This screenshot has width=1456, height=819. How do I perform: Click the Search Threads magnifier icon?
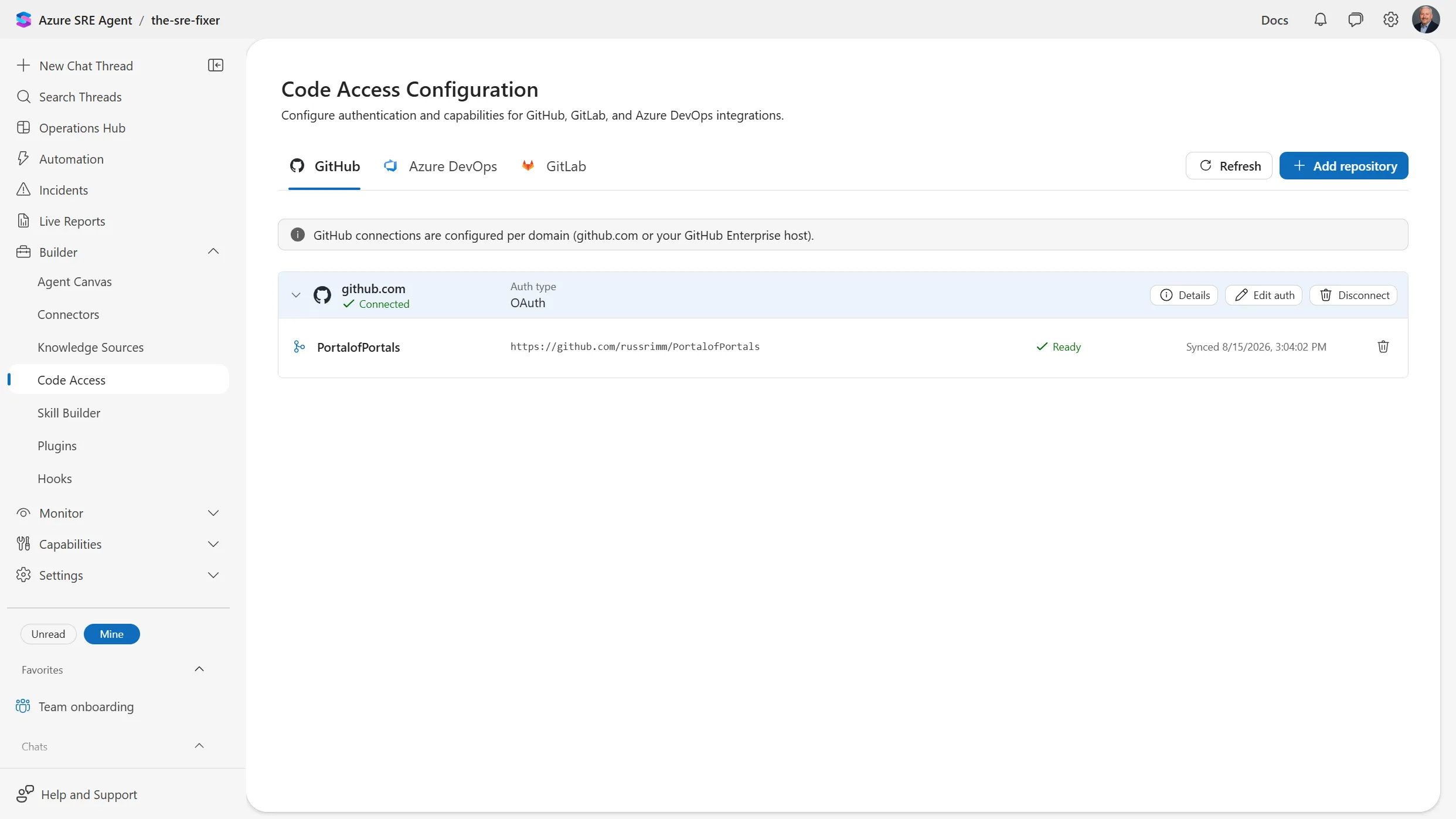(x=23, y=97)
